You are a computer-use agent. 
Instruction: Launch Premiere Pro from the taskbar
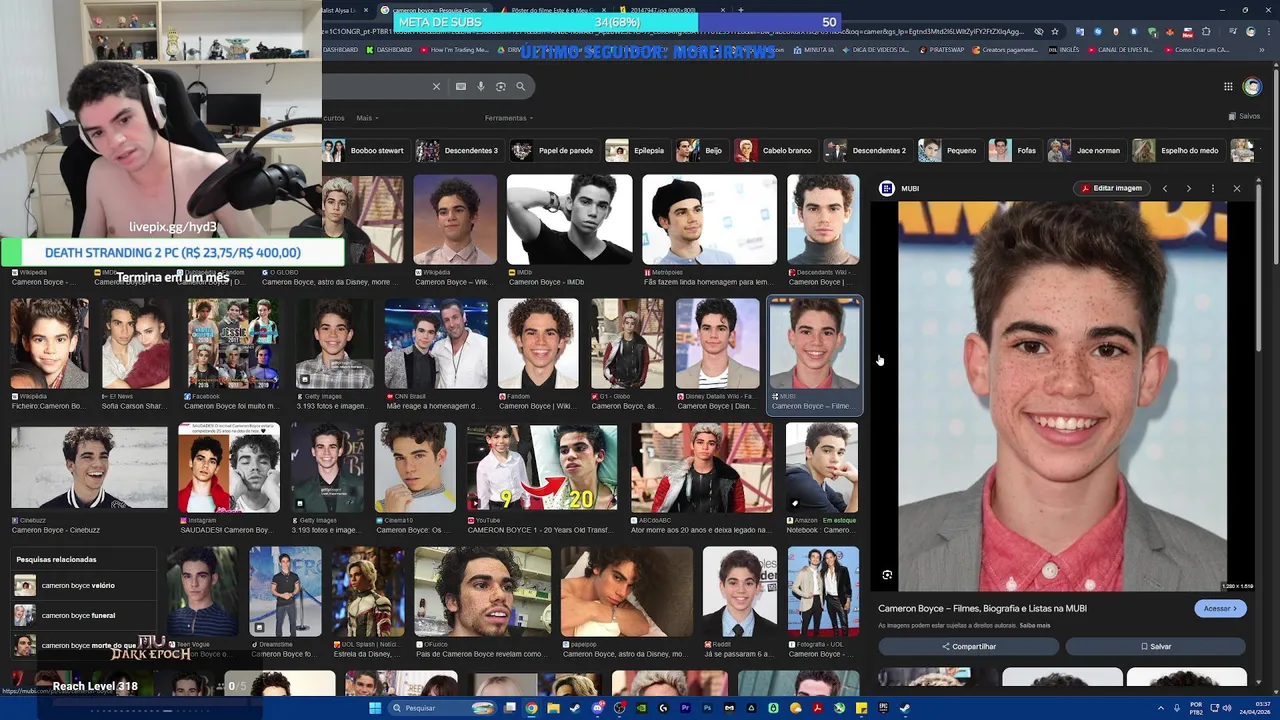point(685,708)
